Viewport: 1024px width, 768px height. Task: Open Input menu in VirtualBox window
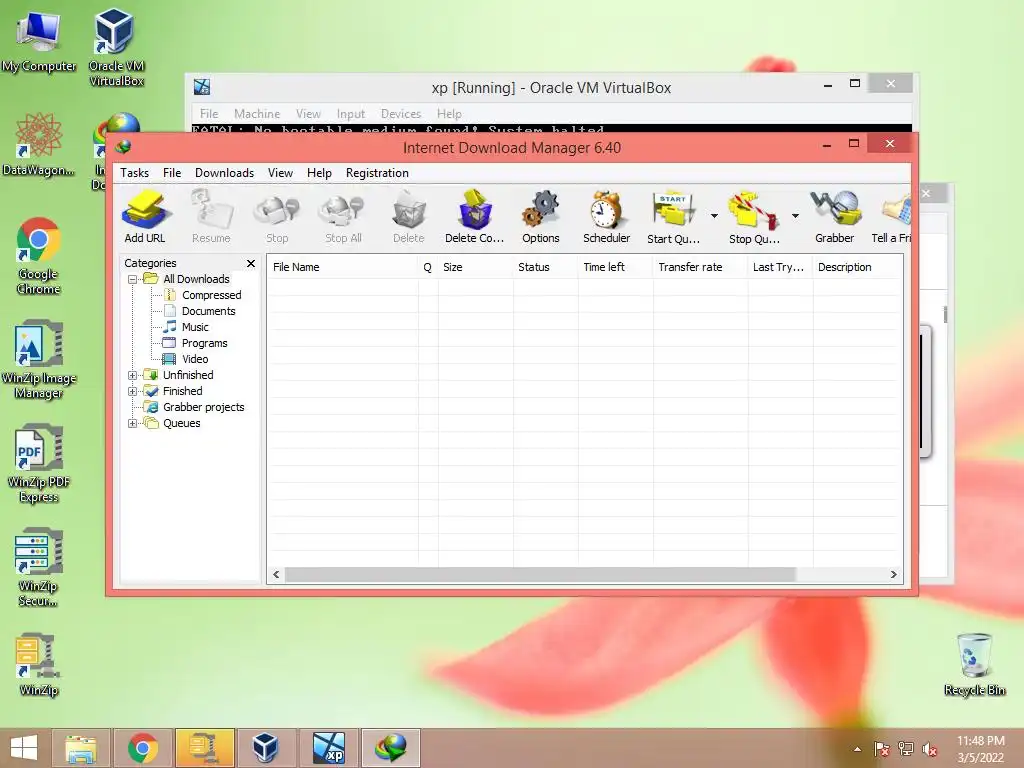click(351, 114)
